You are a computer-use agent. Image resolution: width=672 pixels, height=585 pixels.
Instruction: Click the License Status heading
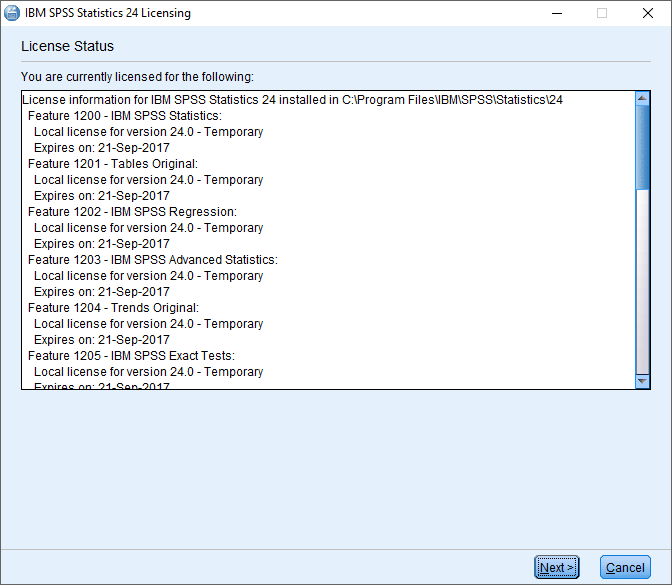68,46
